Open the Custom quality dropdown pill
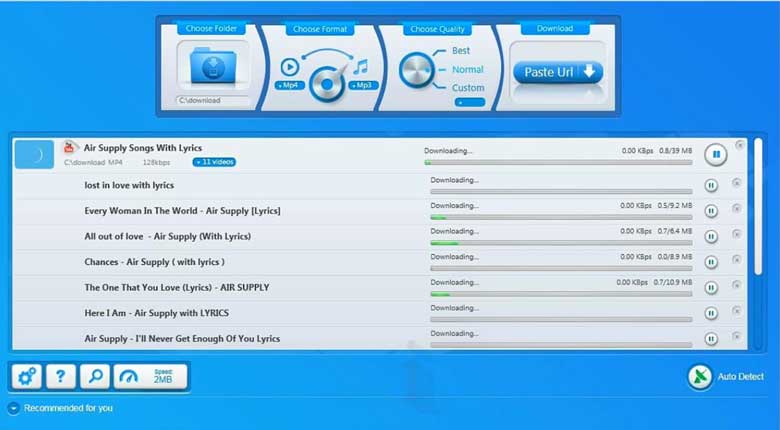The image size is (780, 430). tap(470, 103)
